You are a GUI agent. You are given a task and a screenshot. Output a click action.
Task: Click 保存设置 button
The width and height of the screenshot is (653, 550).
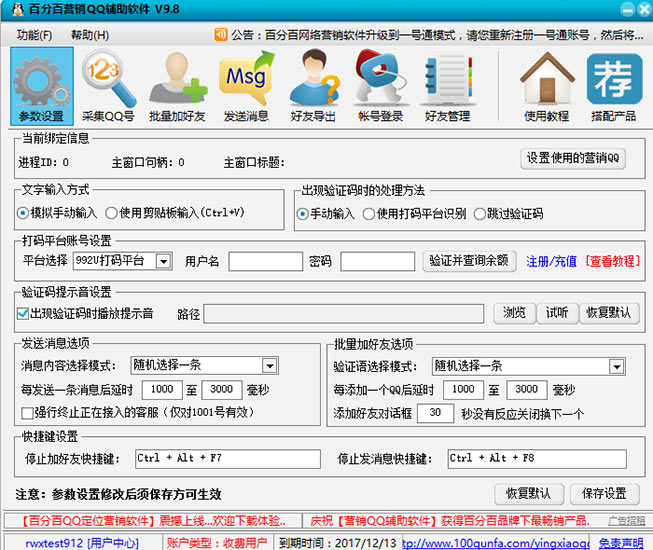pos(604,494)
